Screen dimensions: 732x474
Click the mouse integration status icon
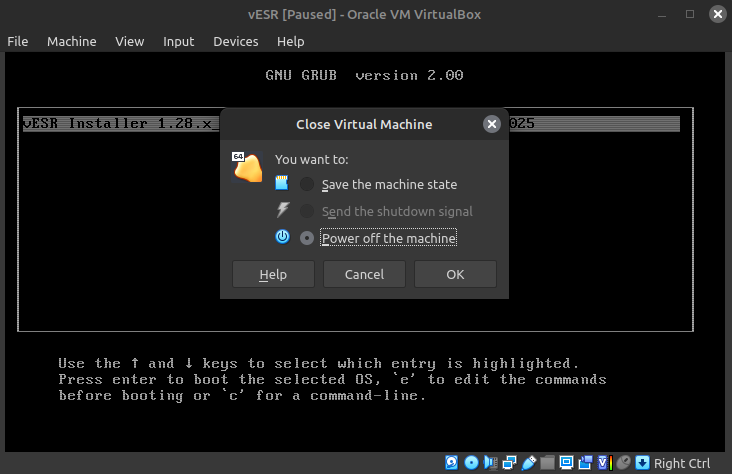[623, 462]
